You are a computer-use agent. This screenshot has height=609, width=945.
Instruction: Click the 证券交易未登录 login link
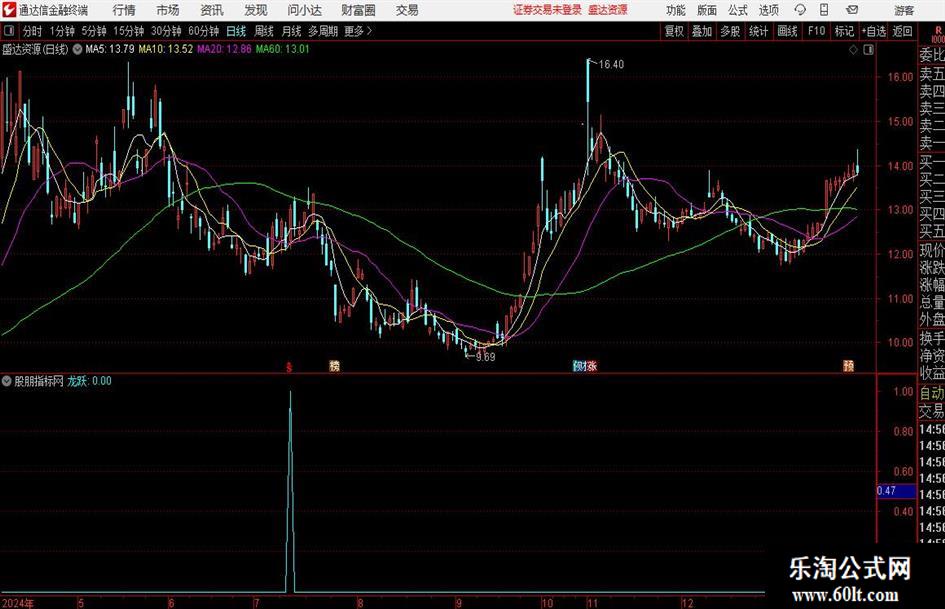(x=547, y=10)
